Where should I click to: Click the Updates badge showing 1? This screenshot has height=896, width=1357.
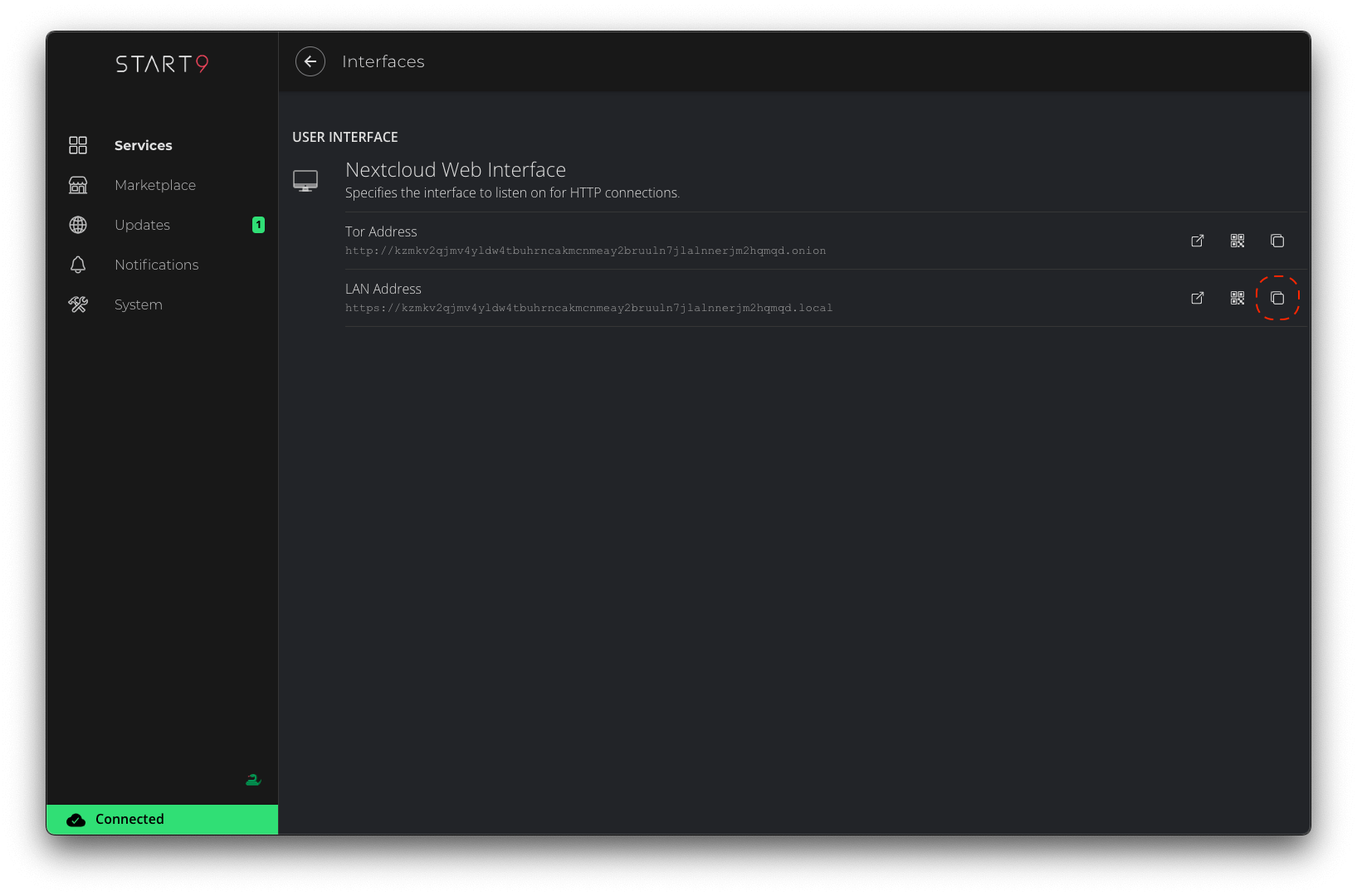point(258,225)
